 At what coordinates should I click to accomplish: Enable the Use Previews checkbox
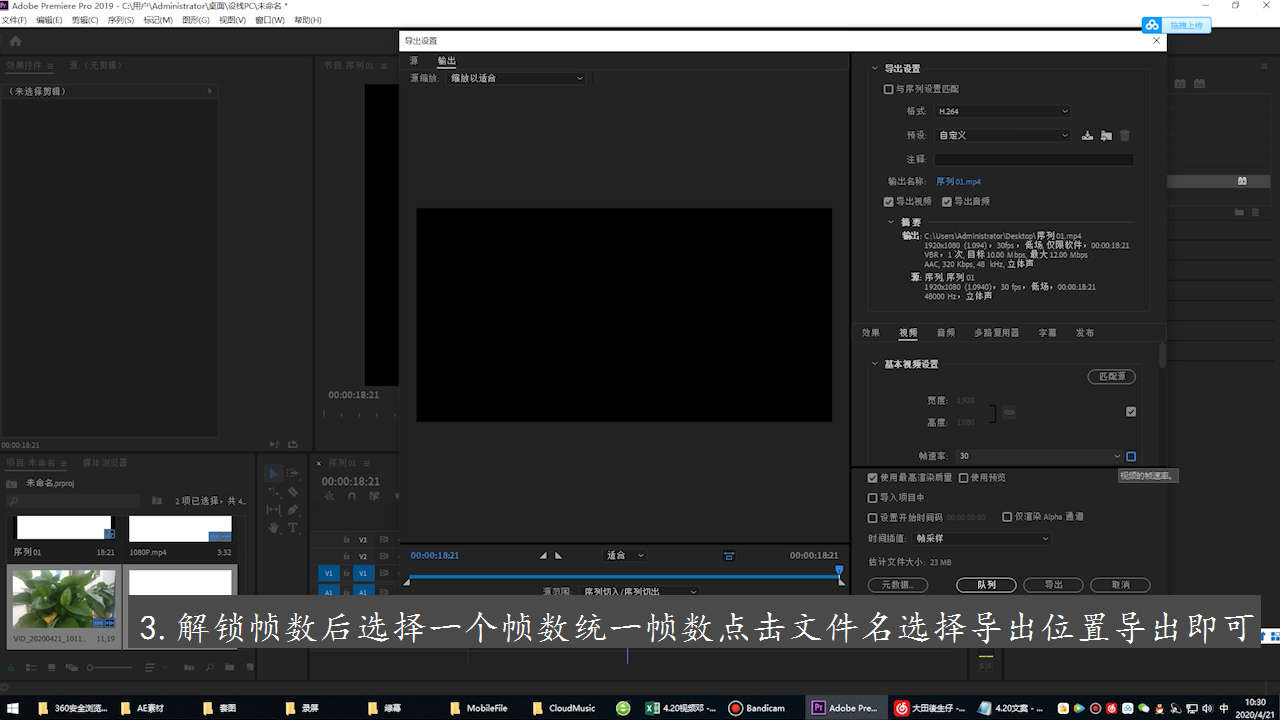[963, 478]
